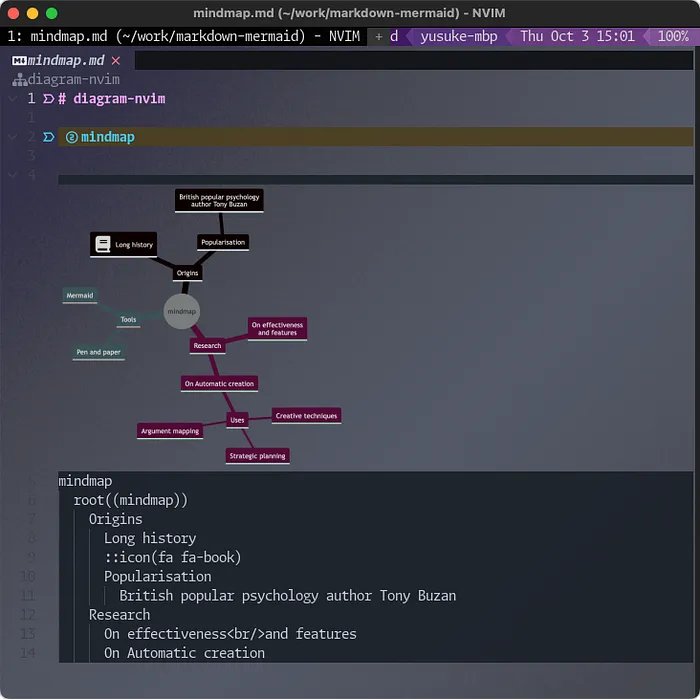Place cursor on '::icon(fa fa-book)' line
This screenshot has width=700, height=699.
click(x=172, y=558)
